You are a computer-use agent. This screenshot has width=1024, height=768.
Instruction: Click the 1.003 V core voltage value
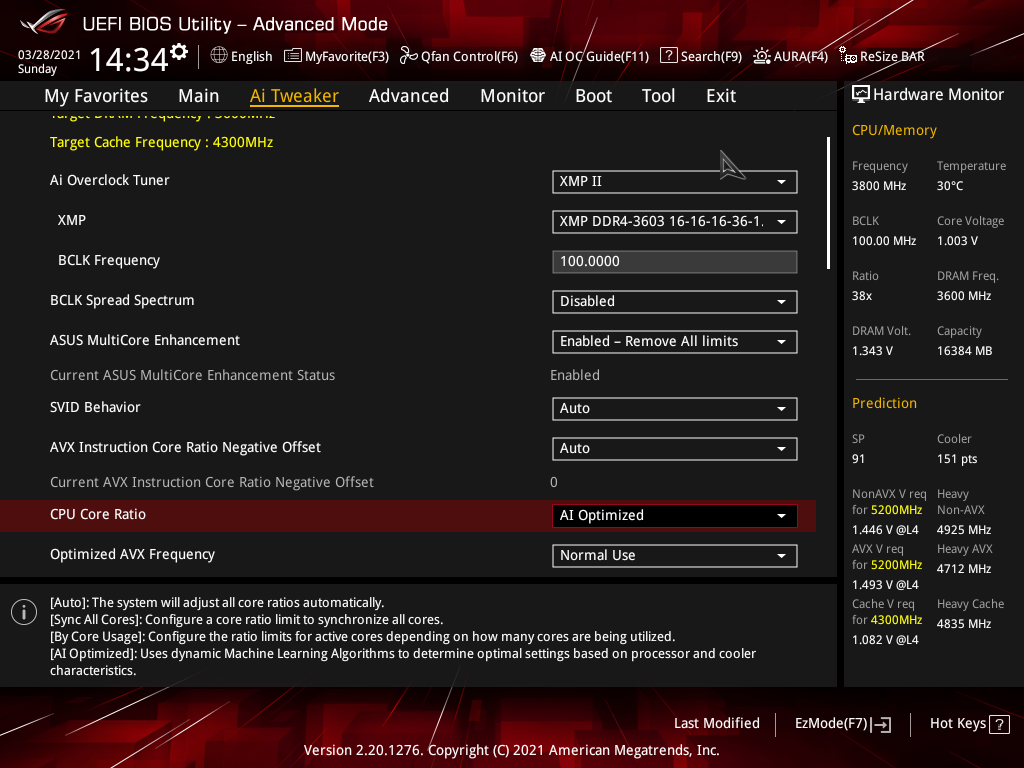point(957,241)
